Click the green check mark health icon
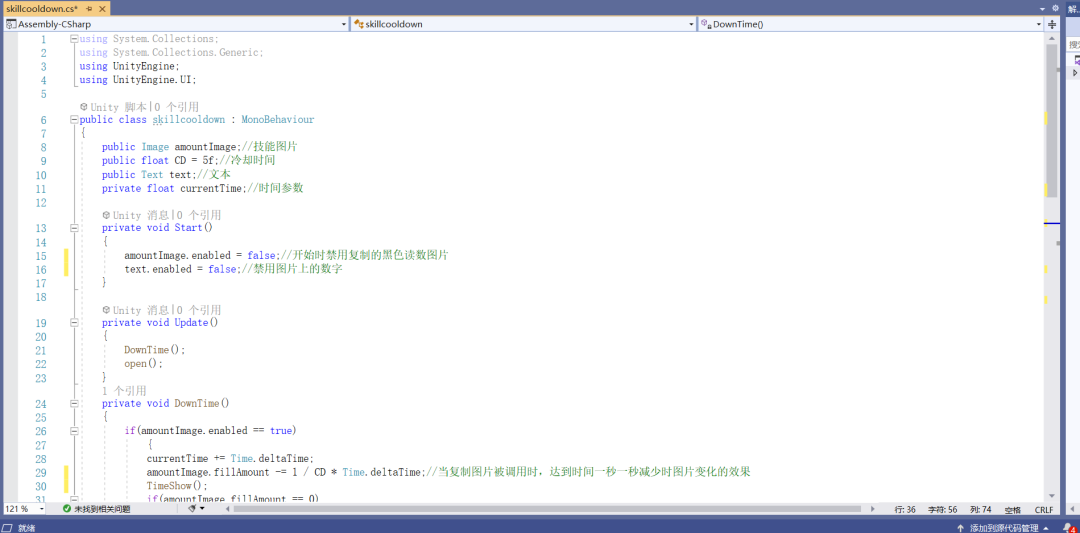This screenshot has height=533, width=1080. 67,509
